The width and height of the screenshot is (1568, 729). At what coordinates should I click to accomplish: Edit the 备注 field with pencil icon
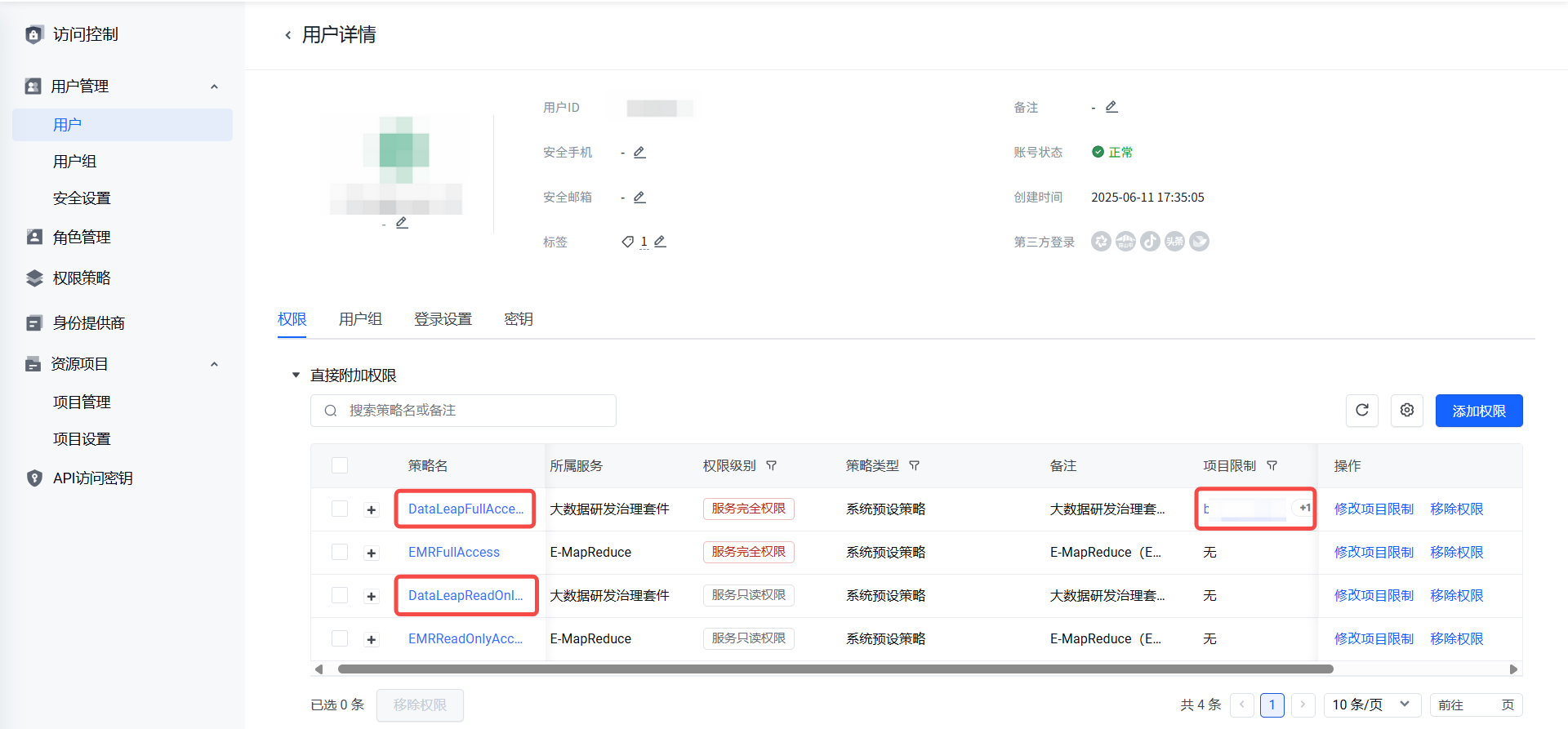coord(1111,107)
